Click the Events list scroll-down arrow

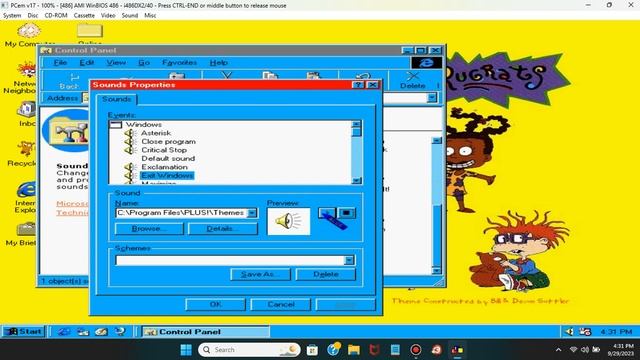[x=356, y=180]
